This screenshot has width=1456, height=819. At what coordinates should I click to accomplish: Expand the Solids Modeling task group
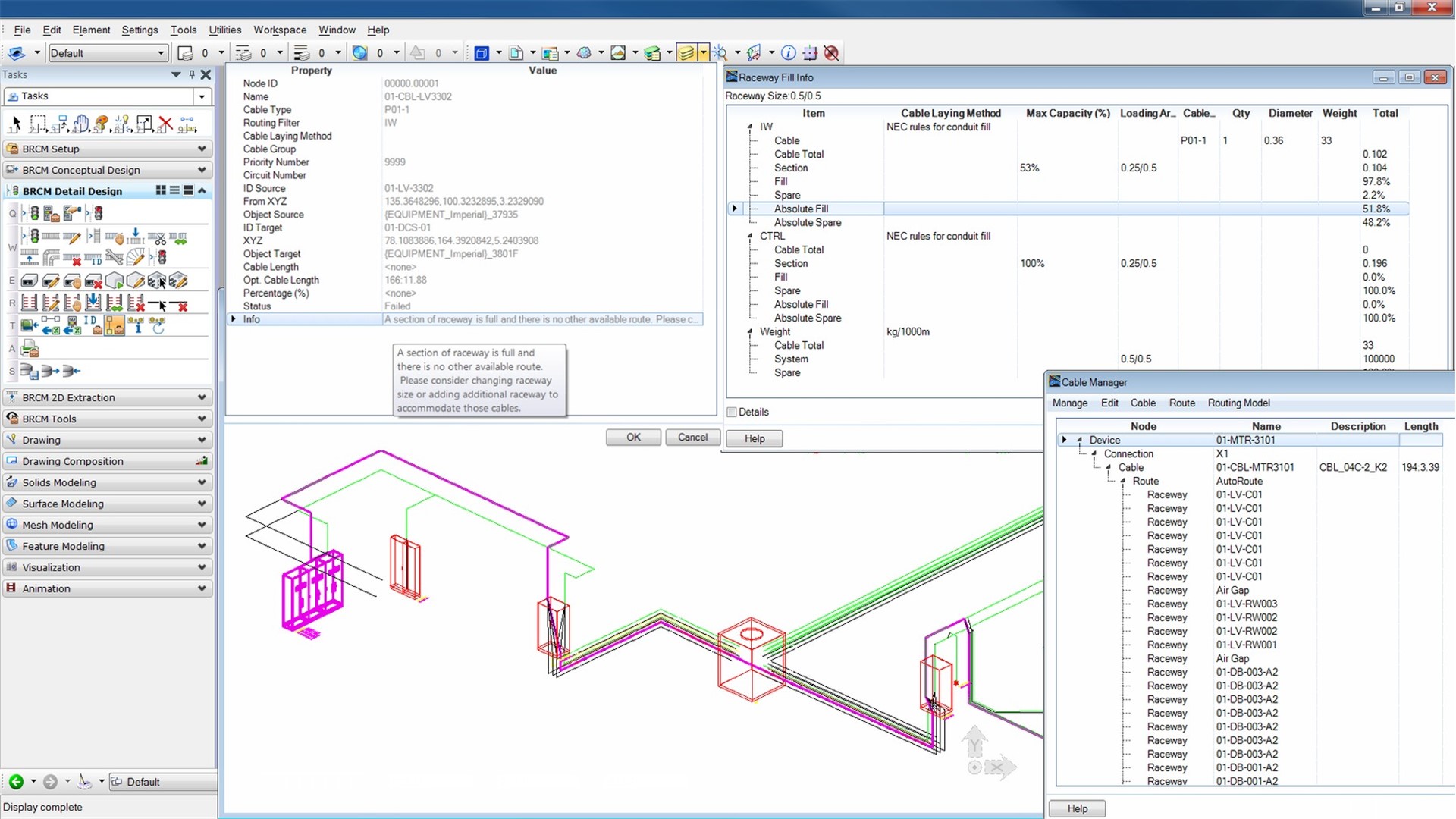click(107, 482)
